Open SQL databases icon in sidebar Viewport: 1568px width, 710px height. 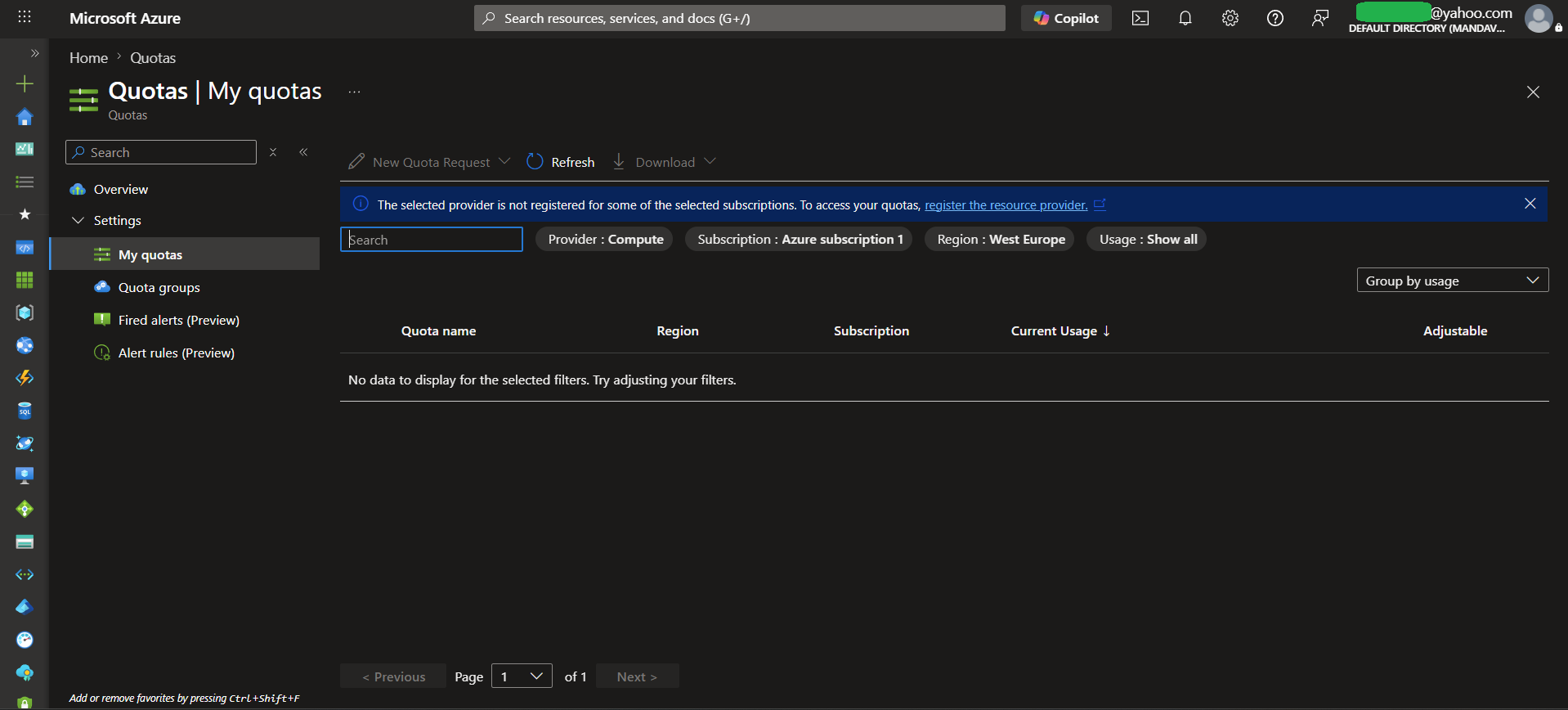[25, 411]
